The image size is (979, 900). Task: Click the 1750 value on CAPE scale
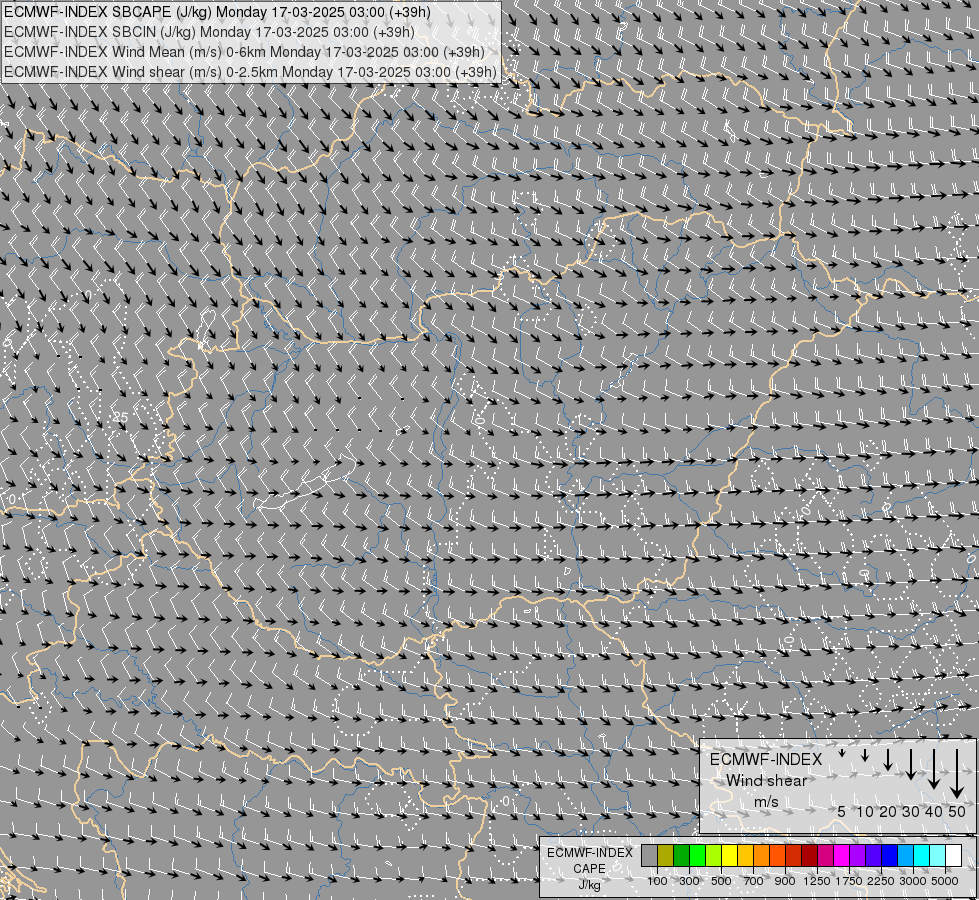[849, 881]
